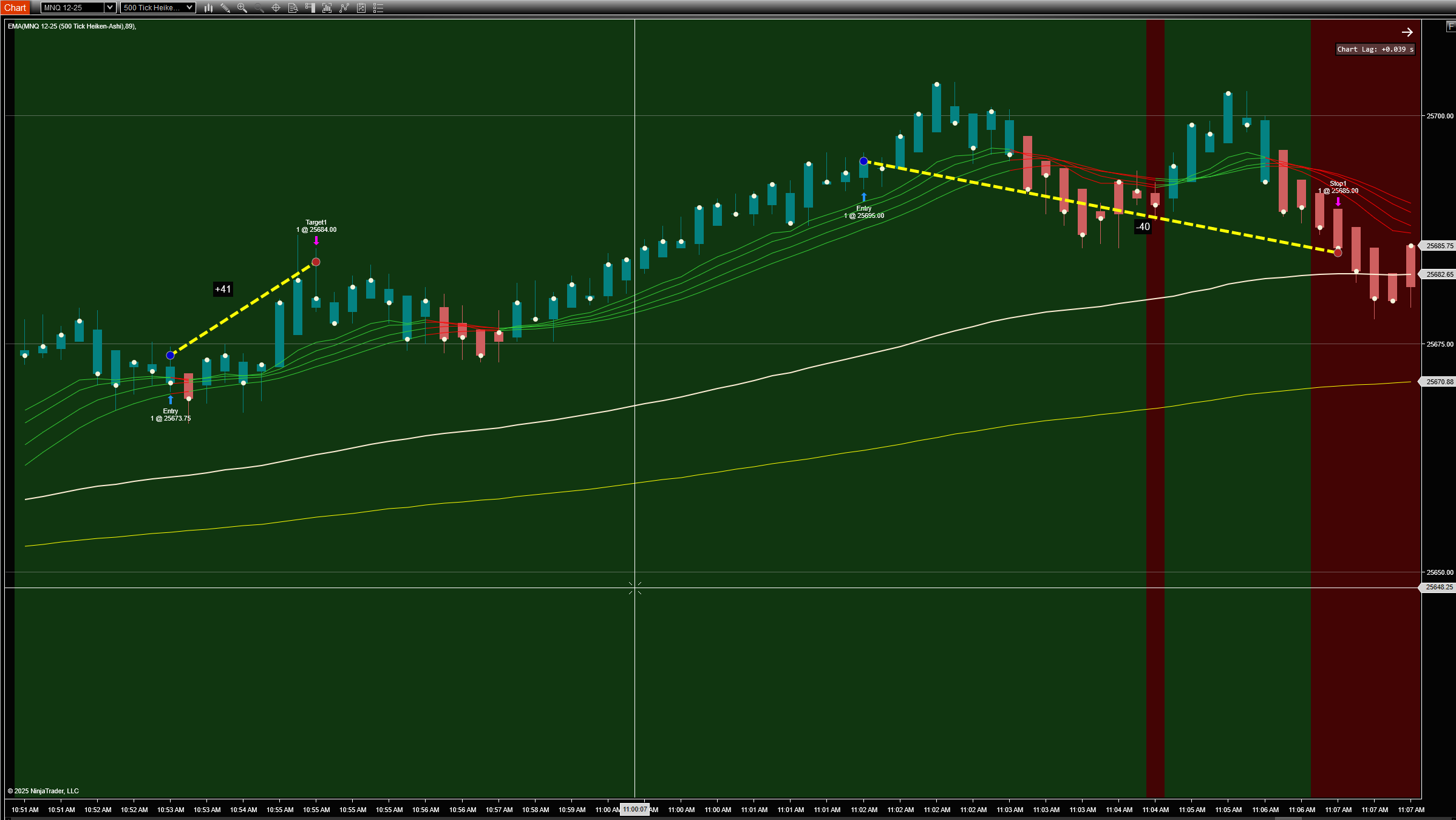Open the drawing tools pencil icon
The height and width of the screenshot is (820, 1456).
pyautogui.click(x=225, y=8)
